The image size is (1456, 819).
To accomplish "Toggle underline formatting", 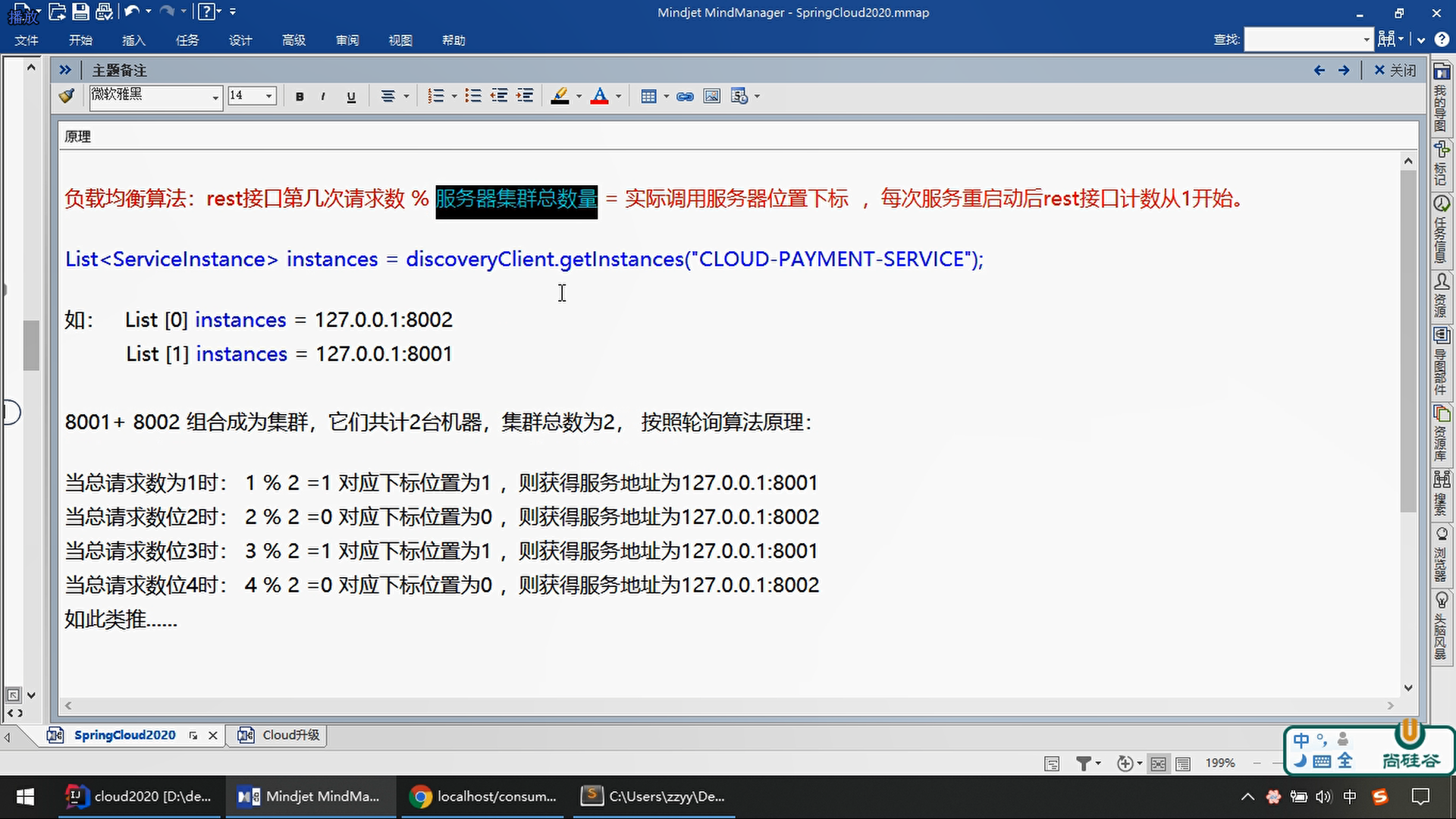I will [x=350, y=96].
